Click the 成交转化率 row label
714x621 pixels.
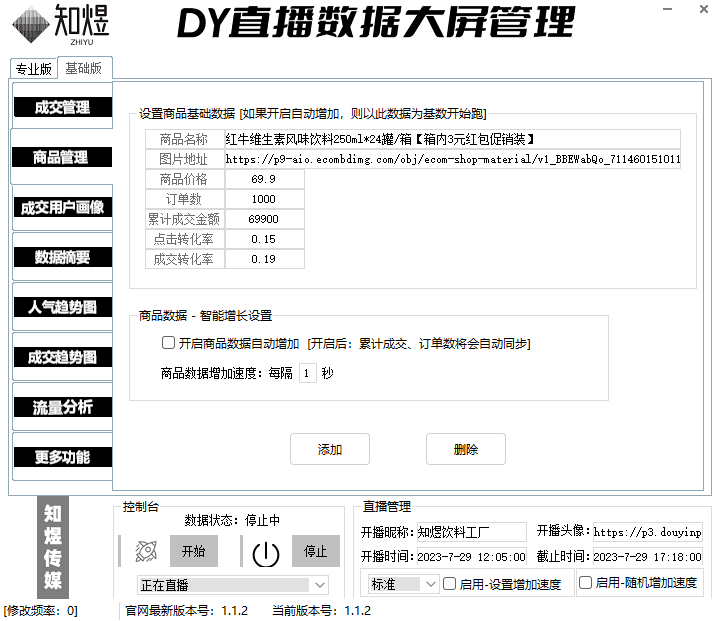click(184, 259)
